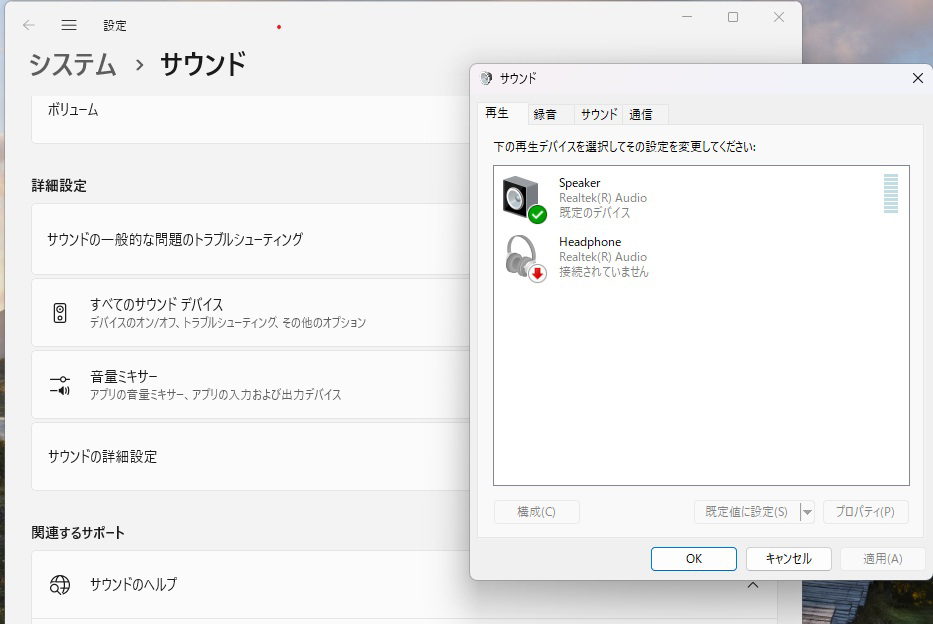Switch to the 録音 tab
Screen dimensions: 933x624
(x=545, y=114)
